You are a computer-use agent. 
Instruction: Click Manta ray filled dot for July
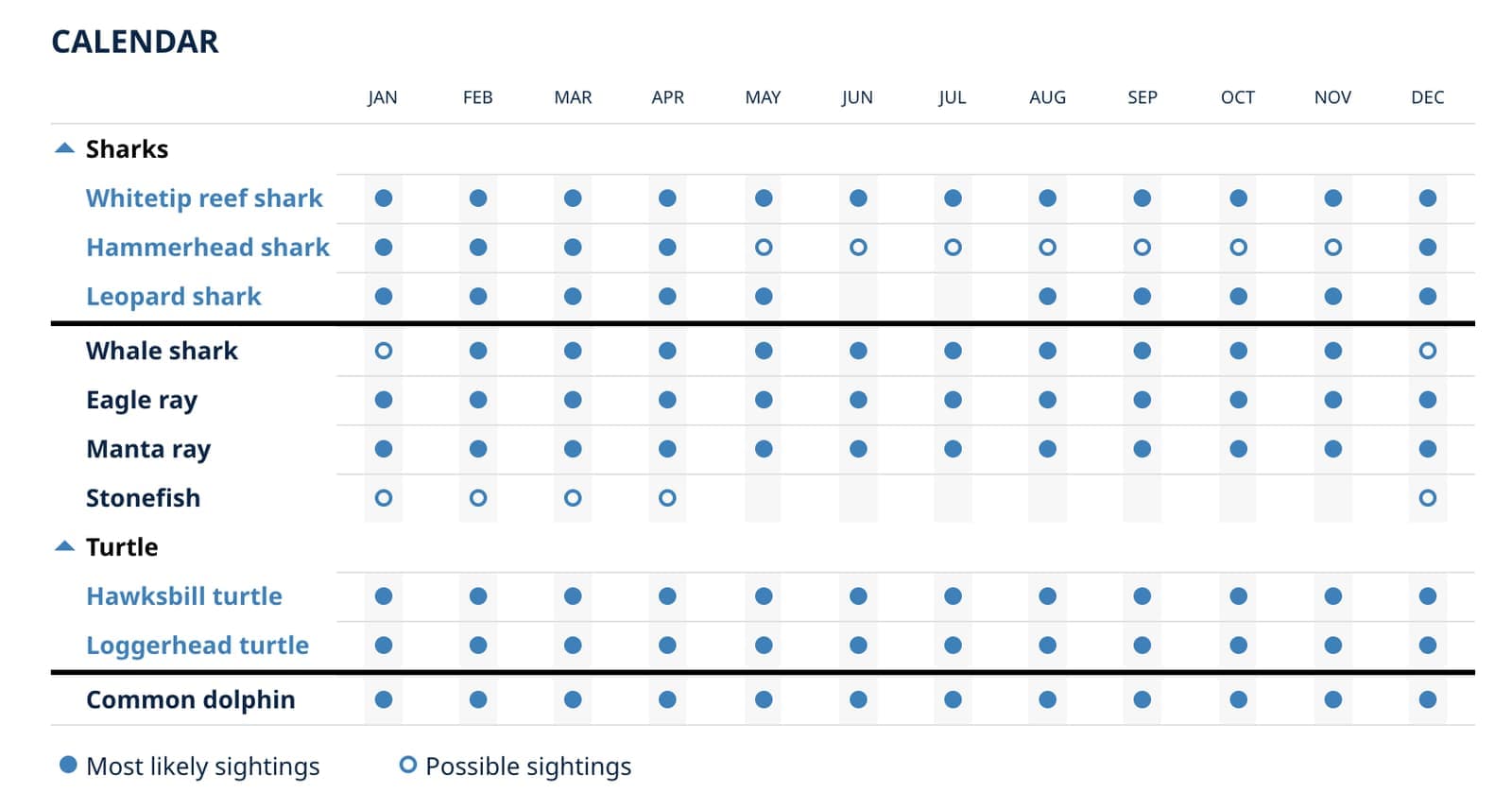coord(953,449)
